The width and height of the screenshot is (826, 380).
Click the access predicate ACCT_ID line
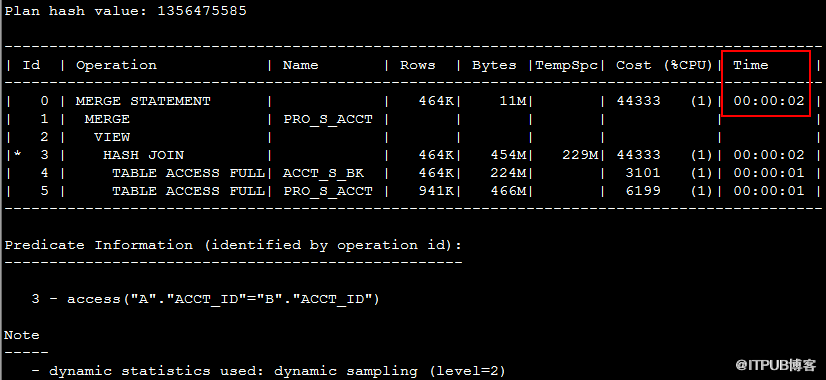coord(205,299)
